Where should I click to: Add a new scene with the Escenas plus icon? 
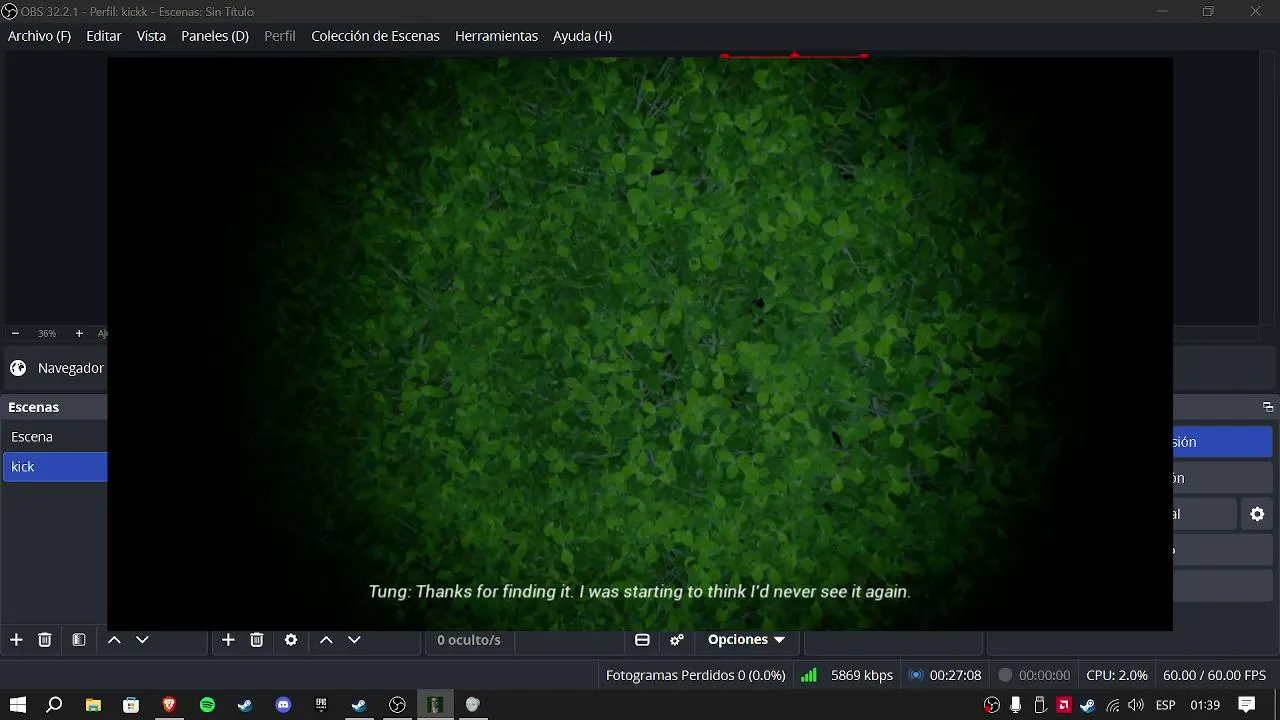click(x=16, y=640)
